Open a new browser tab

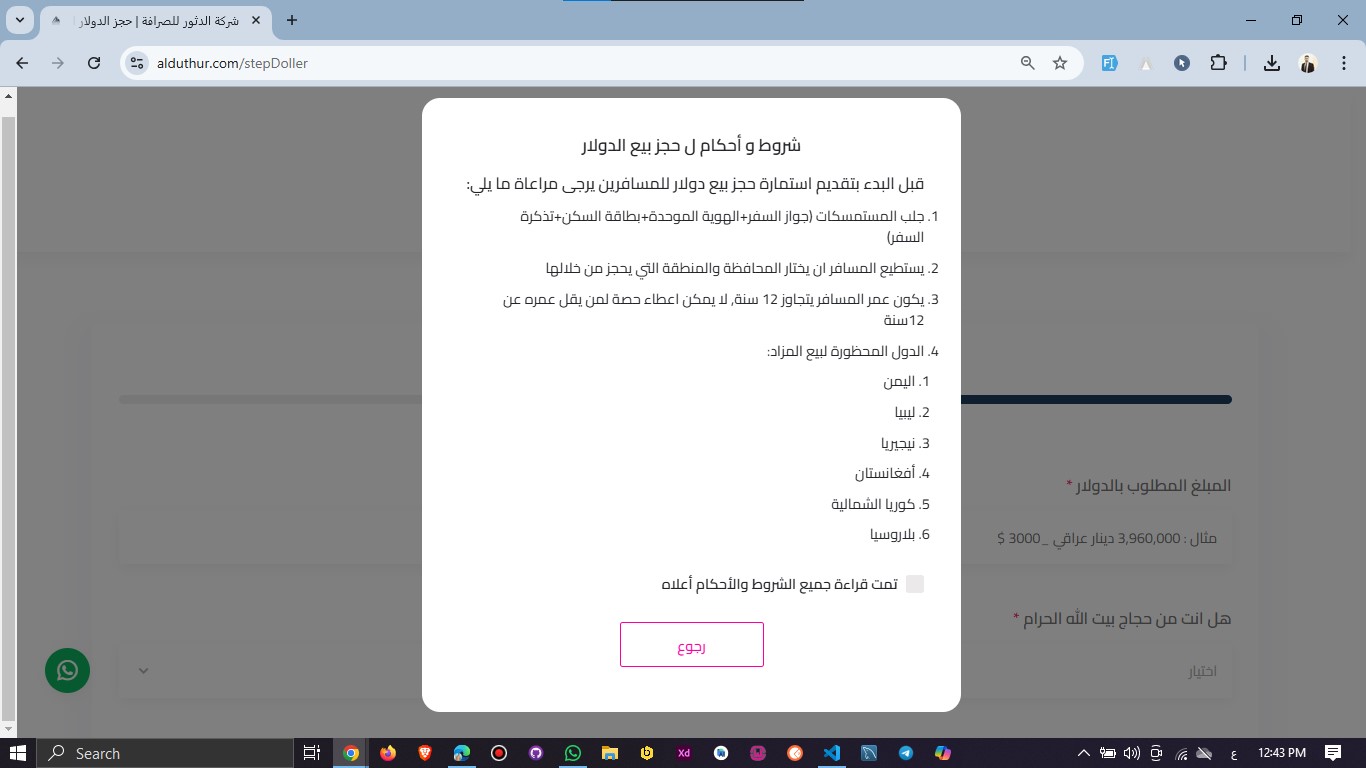[x=292, y=20]
